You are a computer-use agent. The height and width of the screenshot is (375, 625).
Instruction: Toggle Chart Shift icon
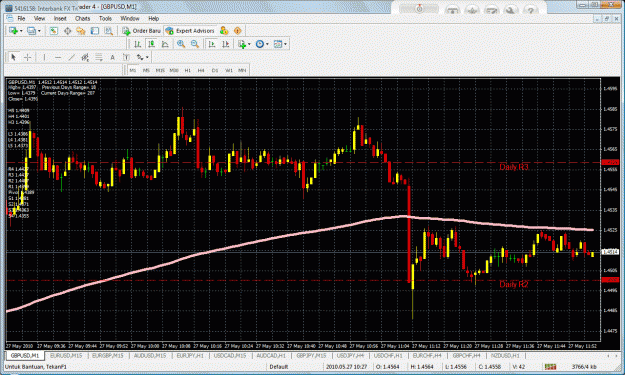click(x=225, y=44)
